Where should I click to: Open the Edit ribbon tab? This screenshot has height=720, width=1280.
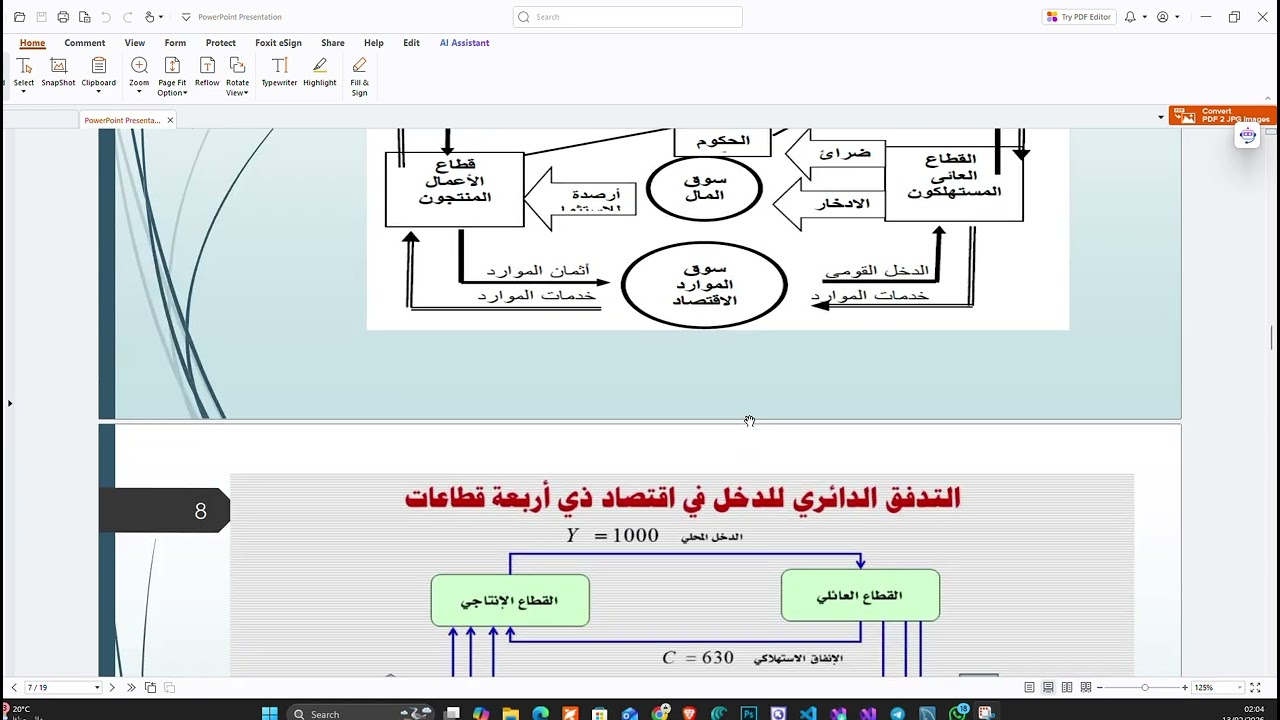tap(411, 43)
